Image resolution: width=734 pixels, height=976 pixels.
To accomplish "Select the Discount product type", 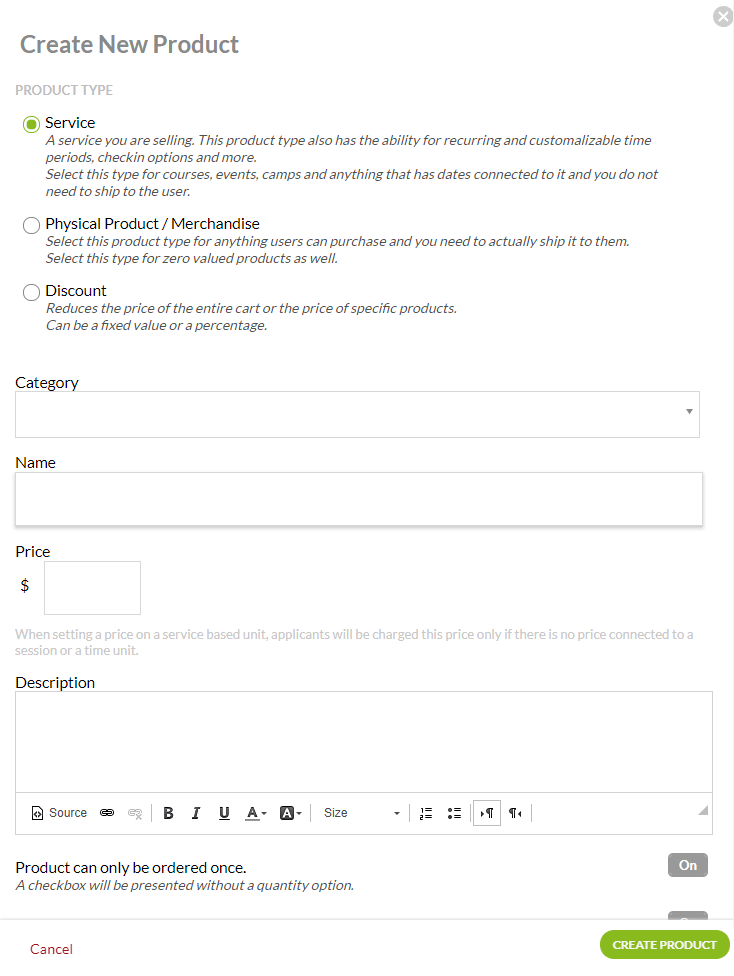I will [31, 292].
